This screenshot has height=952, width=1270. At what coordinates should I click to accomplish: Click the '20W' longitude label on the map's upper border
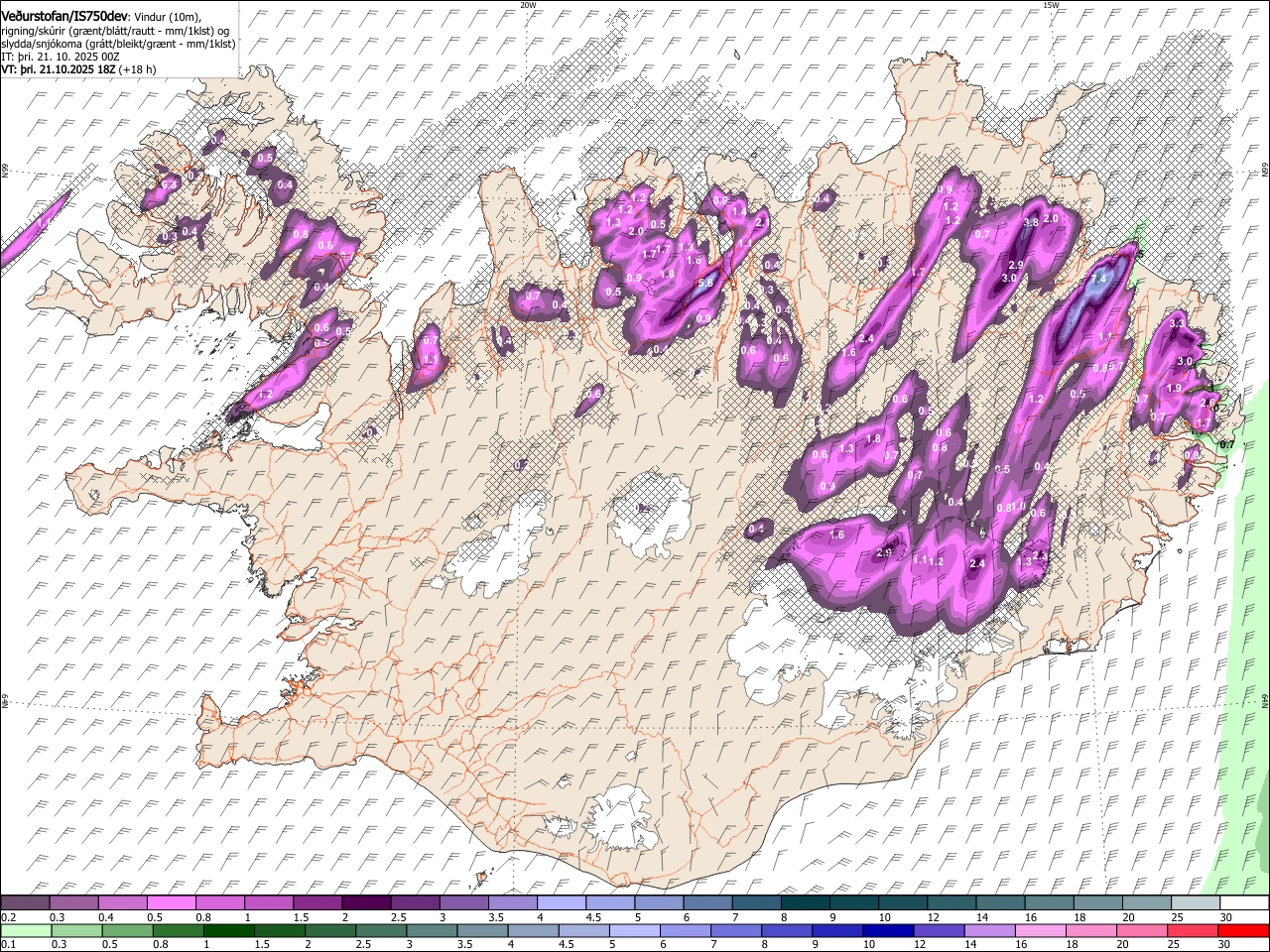coord(528,4)
